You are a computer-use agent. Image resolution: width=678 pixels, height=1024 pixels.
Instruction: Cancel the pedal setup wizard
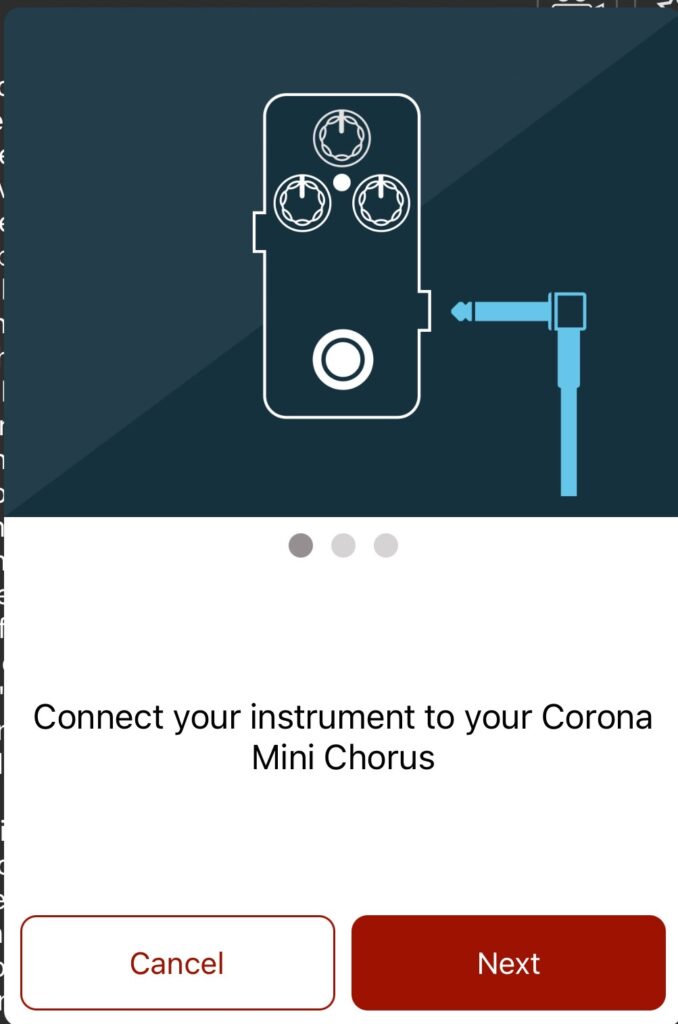pos(178,963)
